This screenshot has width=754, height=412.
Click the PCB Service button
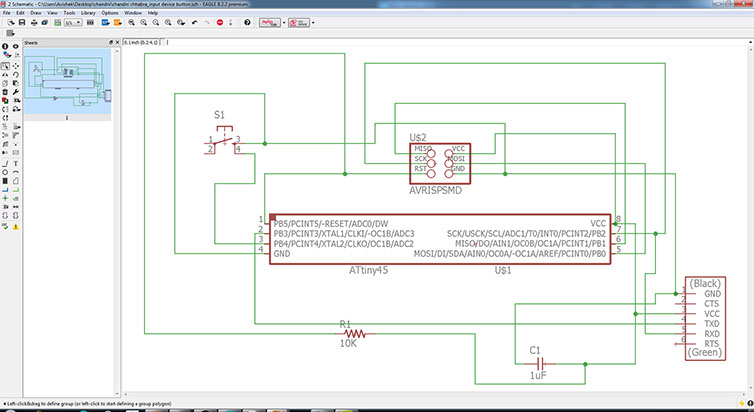click(299, 23)
